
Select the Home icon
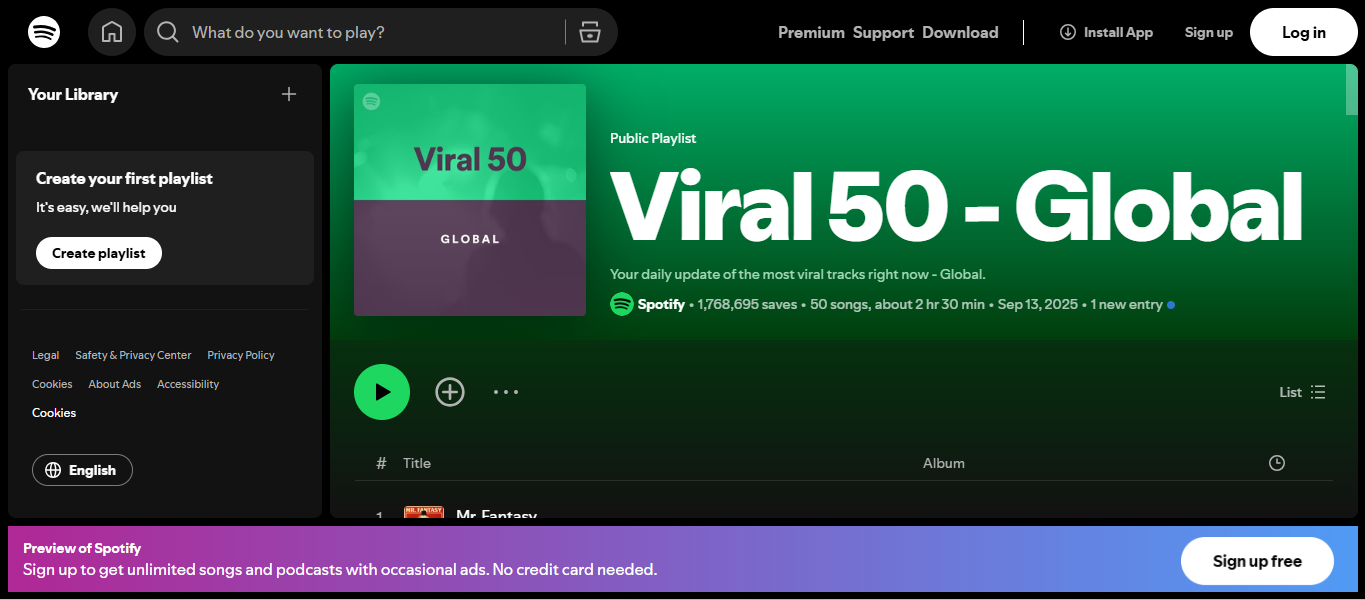click(x=111, y=31)
